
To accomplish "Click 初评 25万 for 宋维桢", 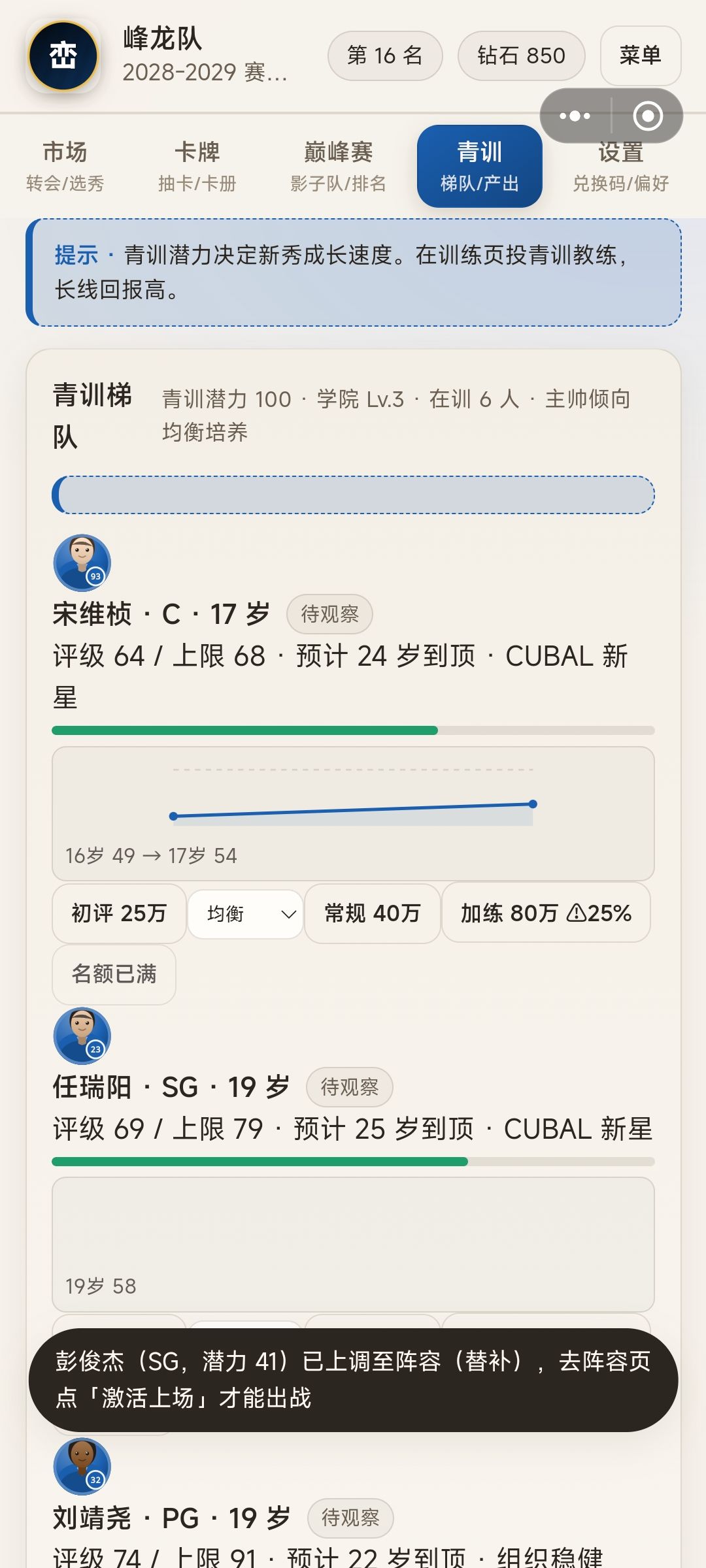I will click(119, 913).
